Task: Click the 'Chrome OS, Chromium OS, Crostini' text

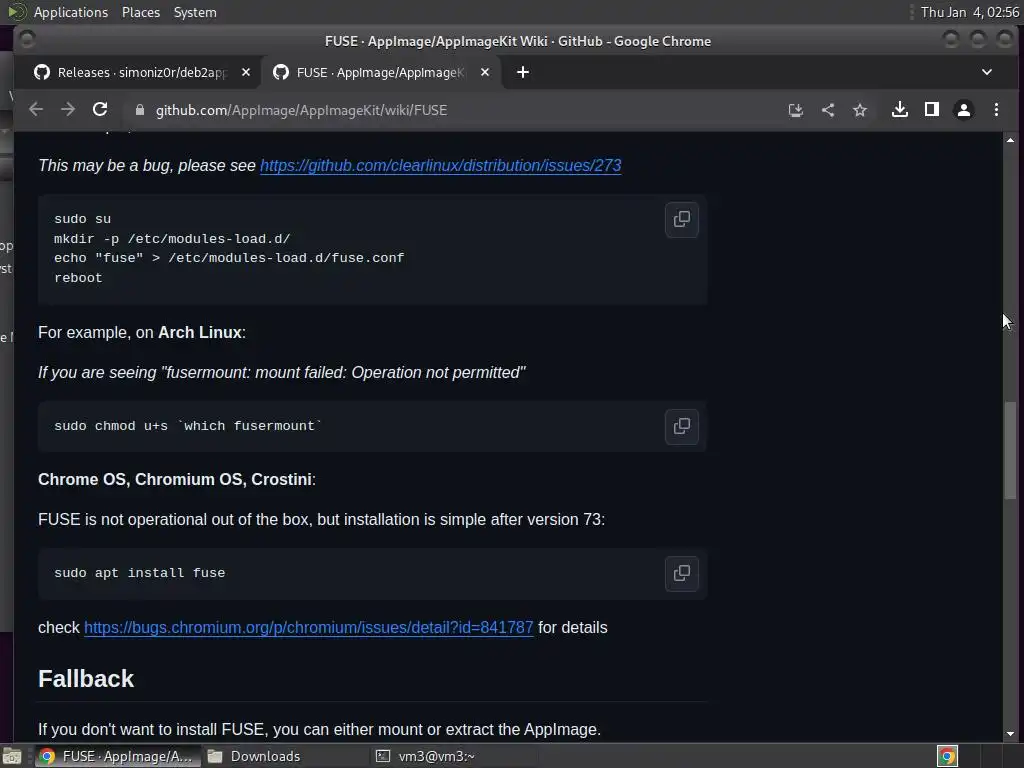Action: point(174,479)
